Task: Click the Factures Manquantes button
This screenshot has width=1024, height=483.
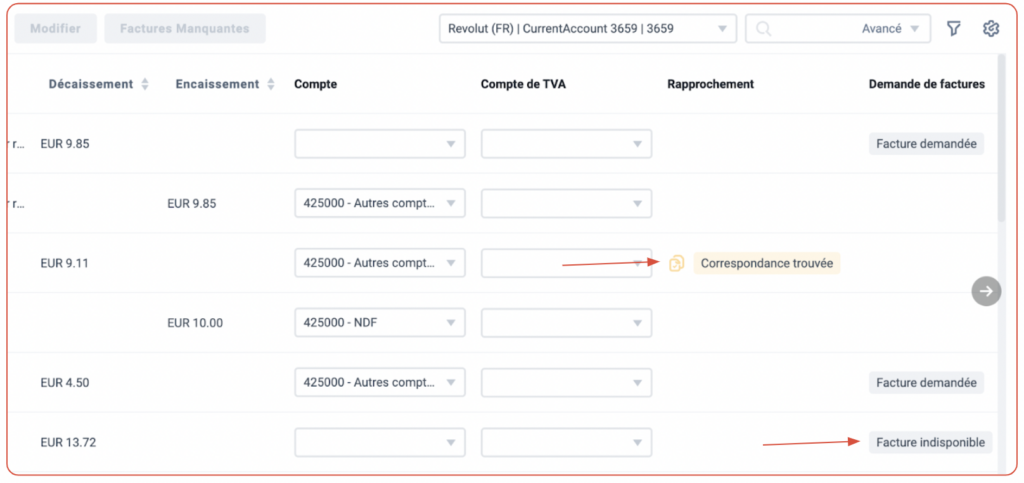Action: pyautogui.click(x=185, y=29)
